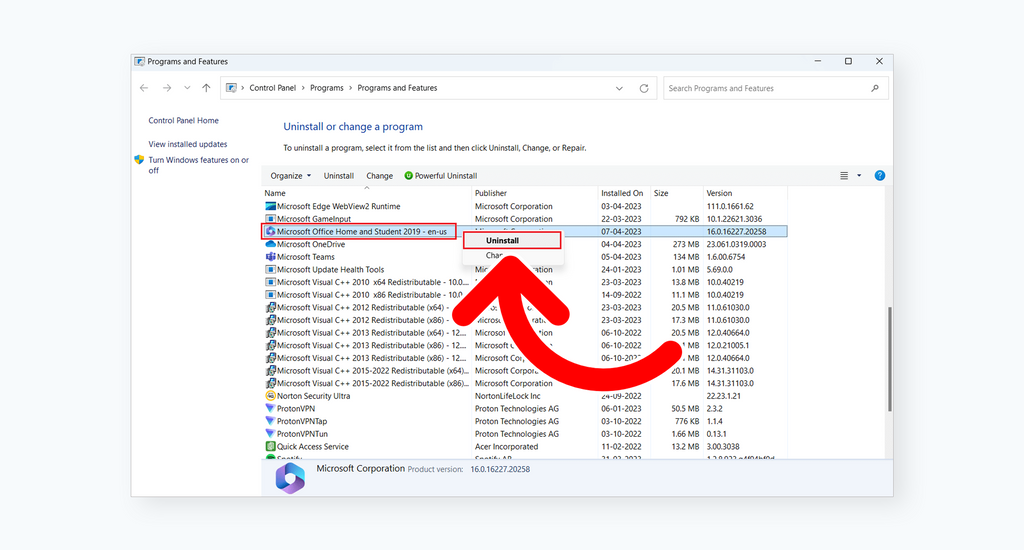This screenshot has width=1024, height=550.
Task: Change the list view layout icon
Action: point(844,176)
